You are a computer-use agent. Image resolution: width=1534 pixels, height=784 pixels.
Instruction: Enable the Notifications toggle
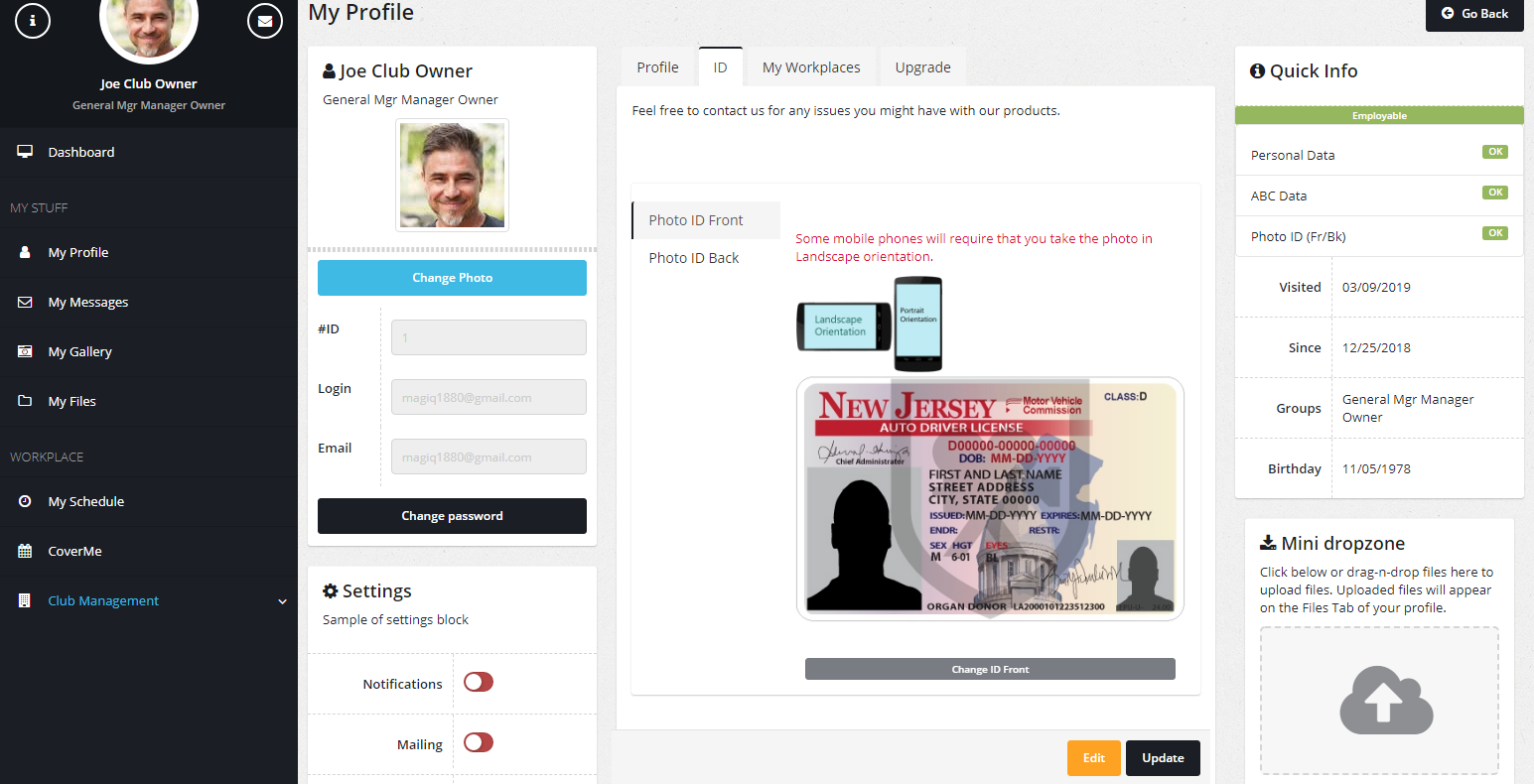coord(479,683)
